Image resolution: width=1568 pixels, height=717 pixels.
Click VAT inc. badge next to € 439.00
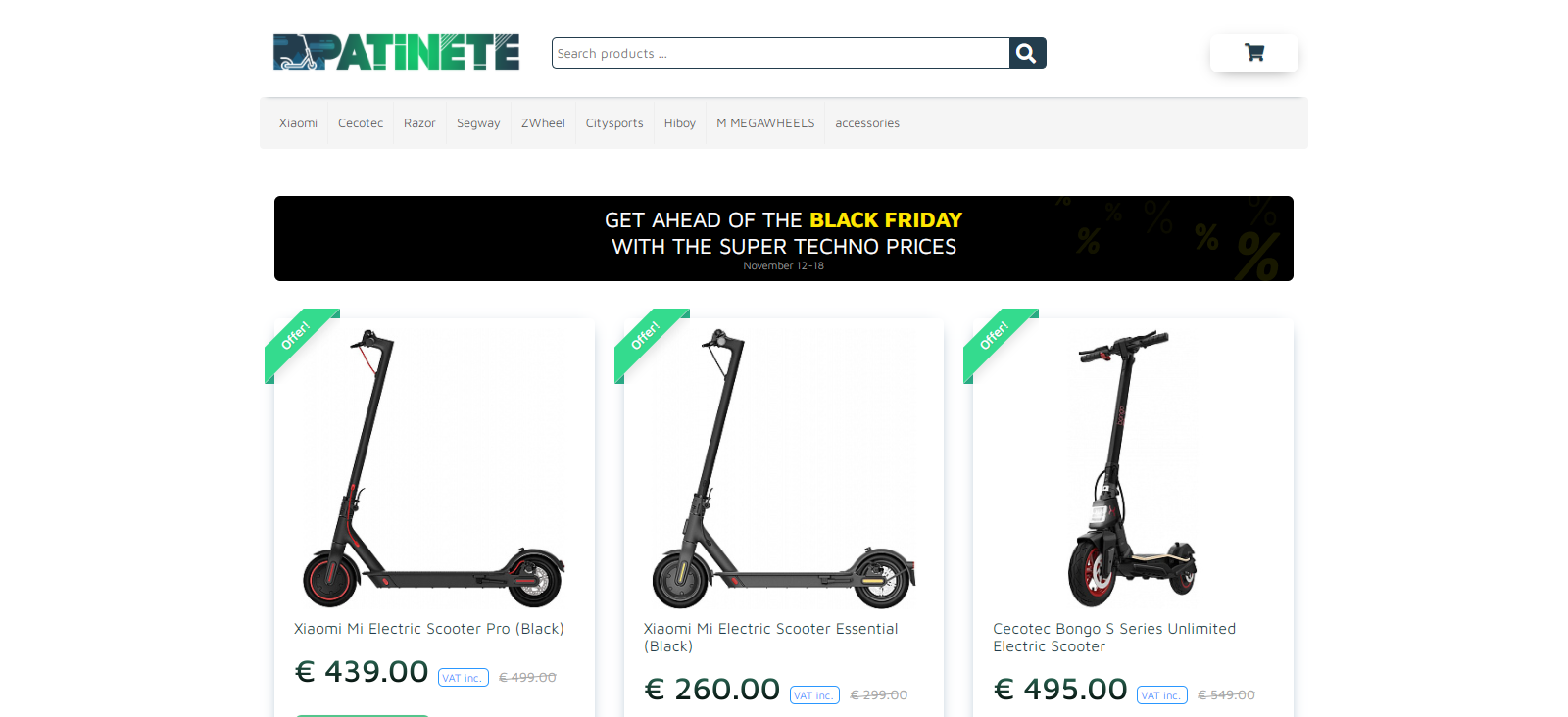coord(463,678)
